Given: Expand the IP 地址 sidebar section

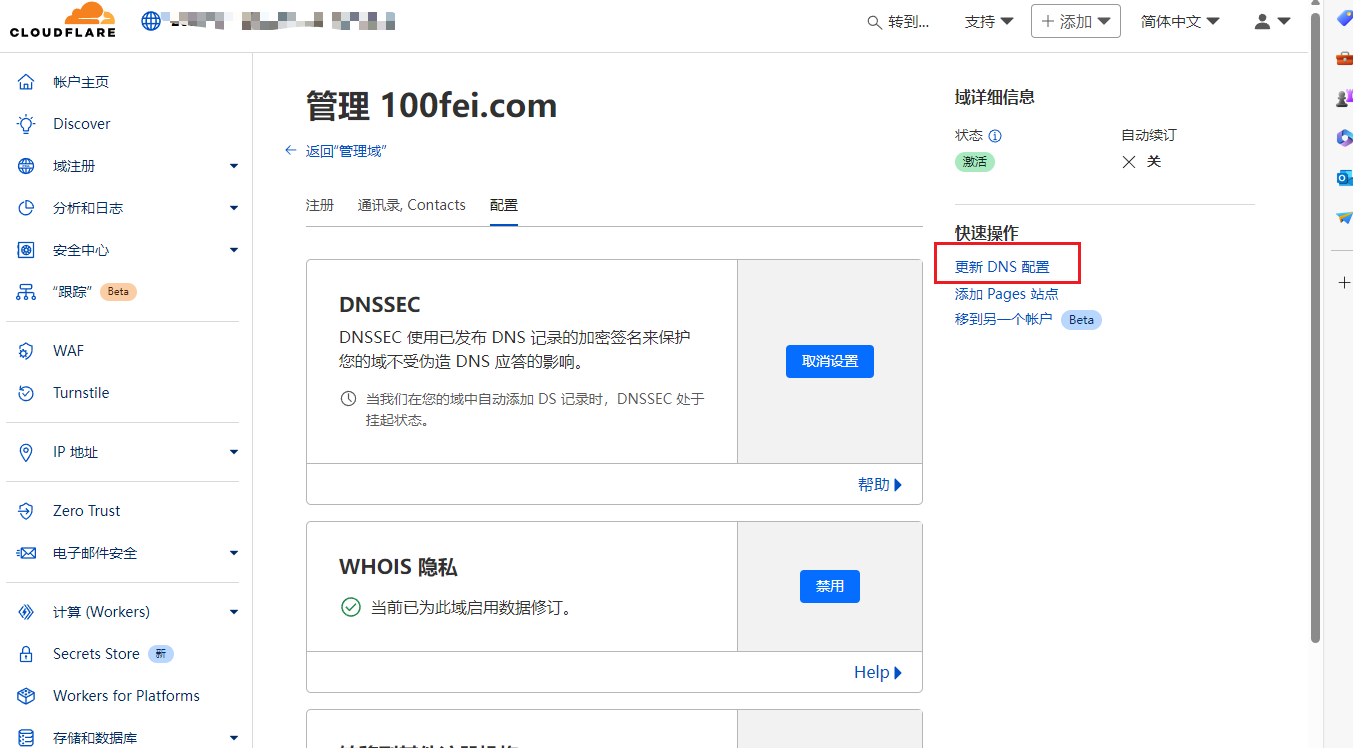Looking at the screenshot, I should (x=234, y=452).
